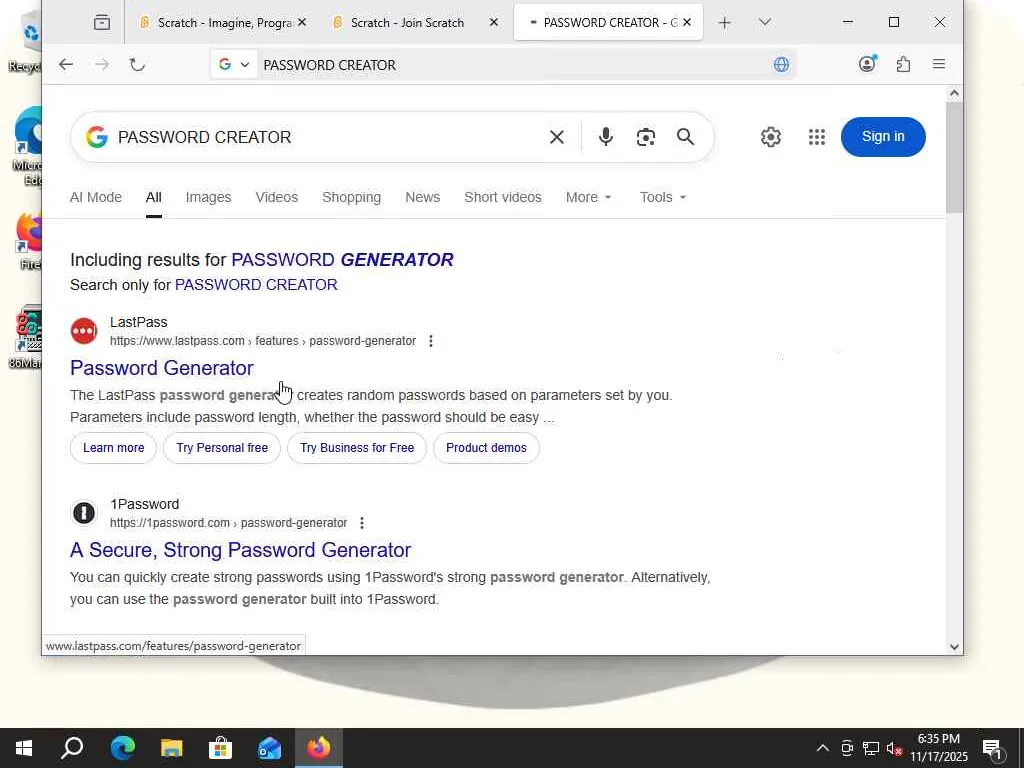
Task: Open the search engine selector dropdown
Action: [x=234, y=65]
